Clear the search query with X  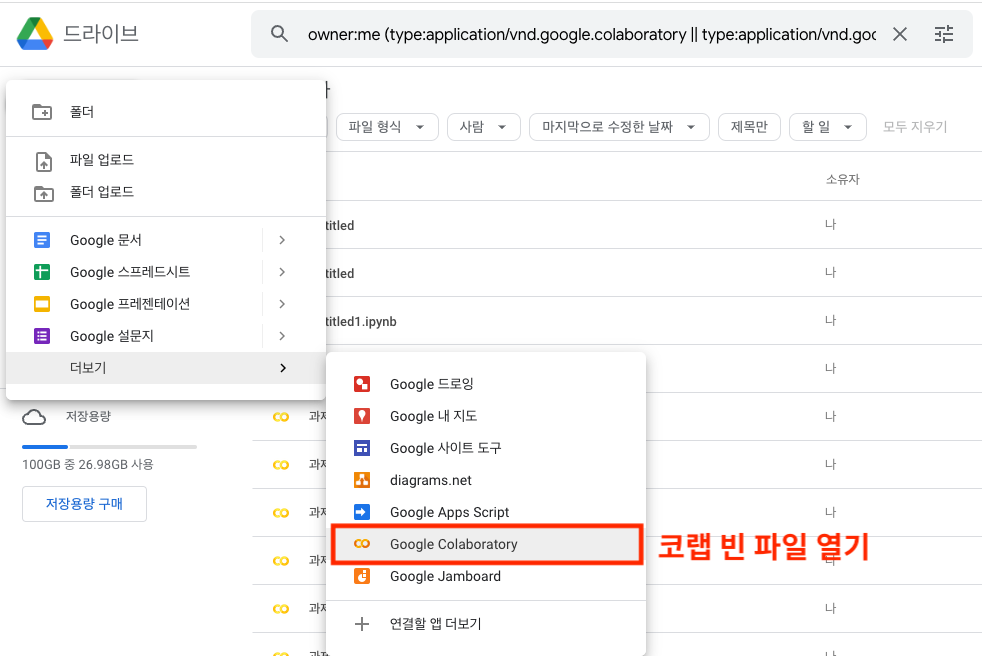(x=900, y=34)
